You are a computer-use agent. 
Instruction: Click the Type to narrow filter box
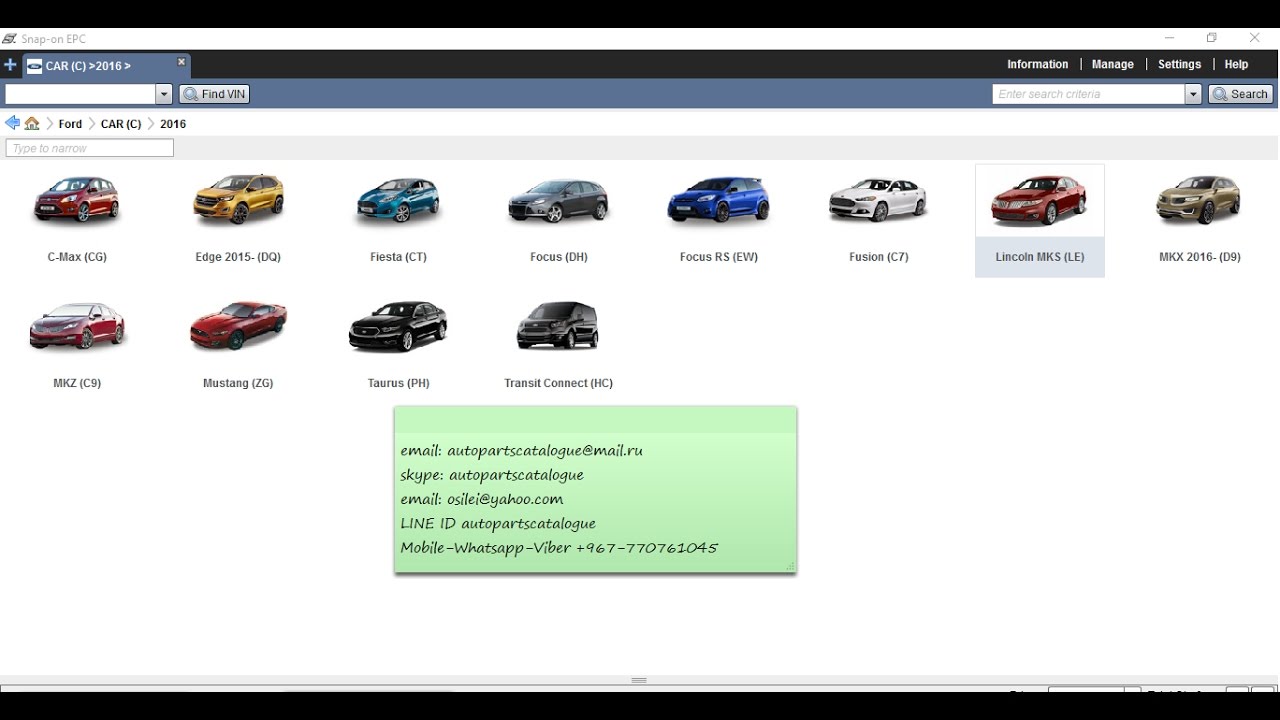pos(89,148)
